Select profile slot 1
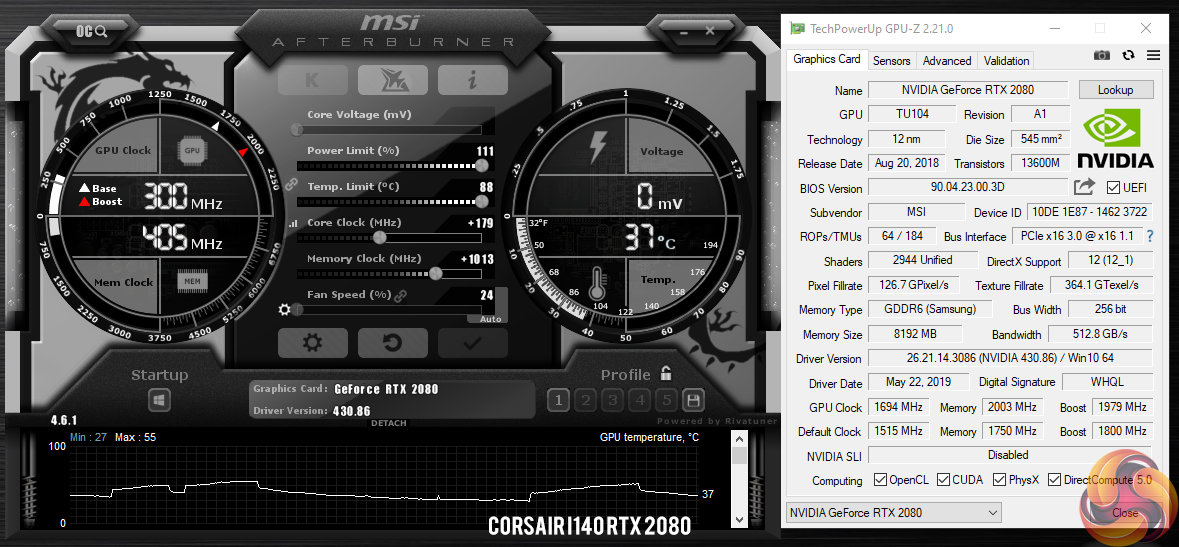Image resolution: width=1179 pixels, height=547 pixels. tap(558, 400)
